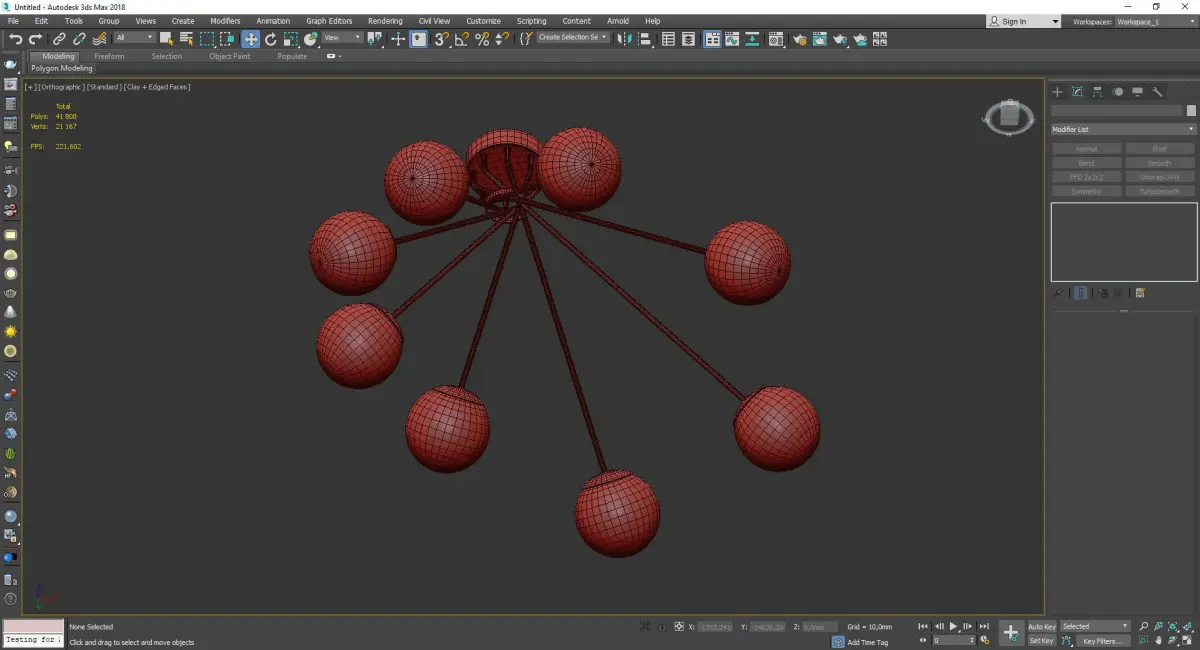Screen dimensions: 1200x650
Task: Toggle Window/Crossing selection mode
Action: coord(228,39)
